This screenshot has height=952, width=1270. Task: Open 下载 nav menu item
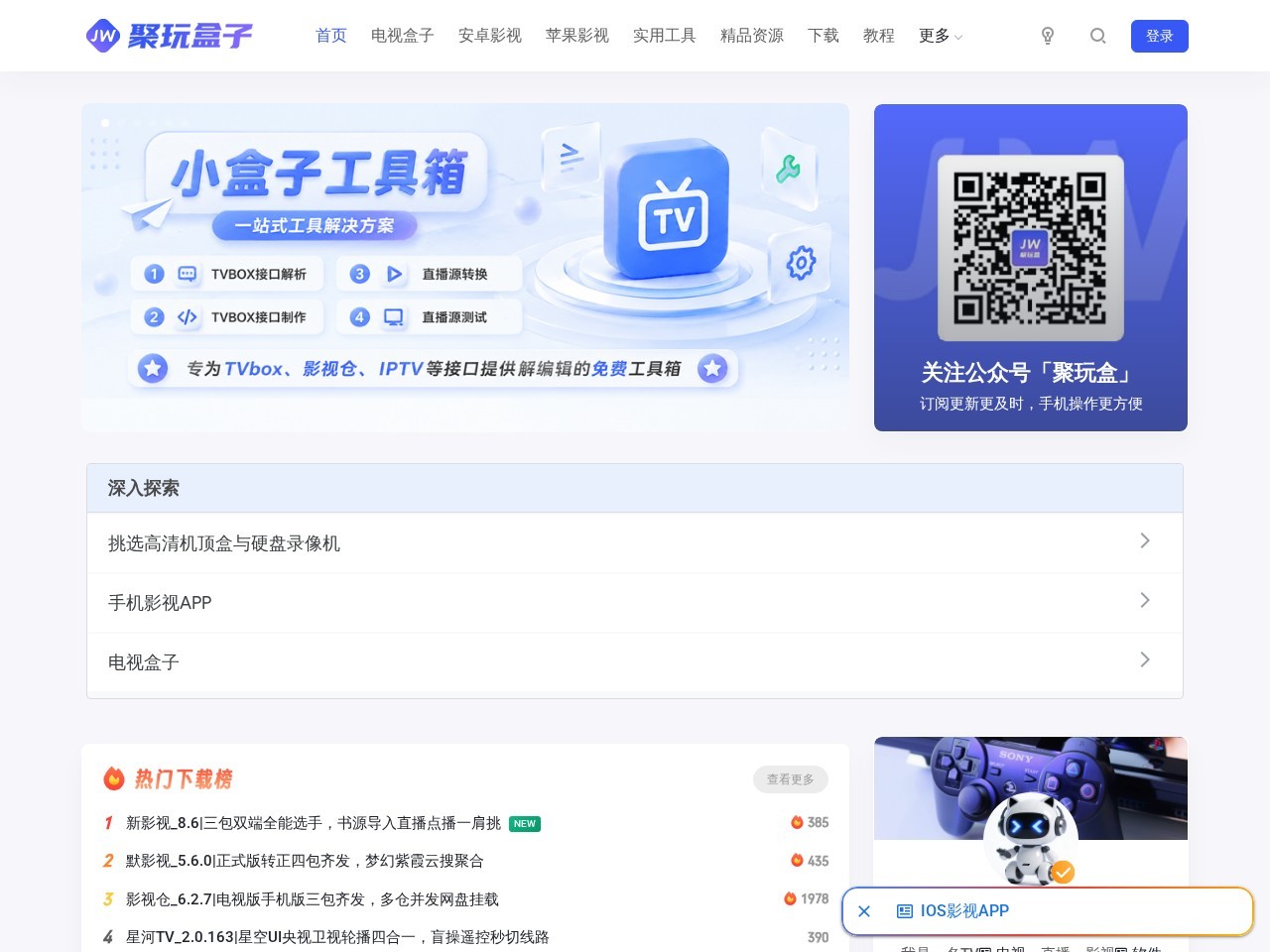tap(824, 36)
